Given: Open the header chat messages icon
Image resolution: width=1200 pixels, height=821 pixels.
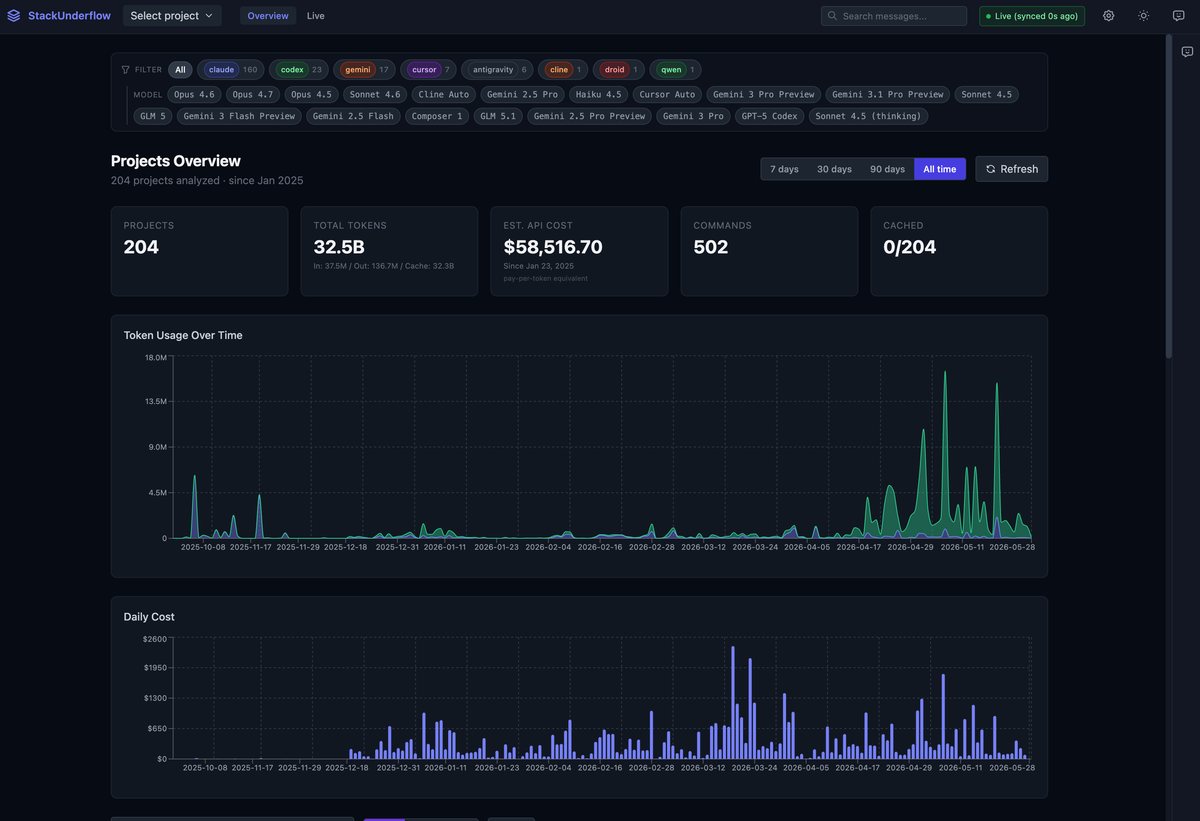Looking at the screenshot, I should point(1178,15).
